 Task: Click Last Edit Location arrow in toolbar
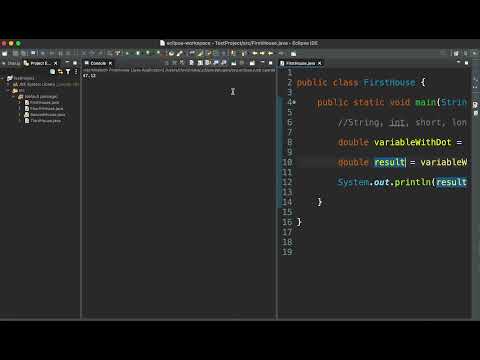[255, 53]
